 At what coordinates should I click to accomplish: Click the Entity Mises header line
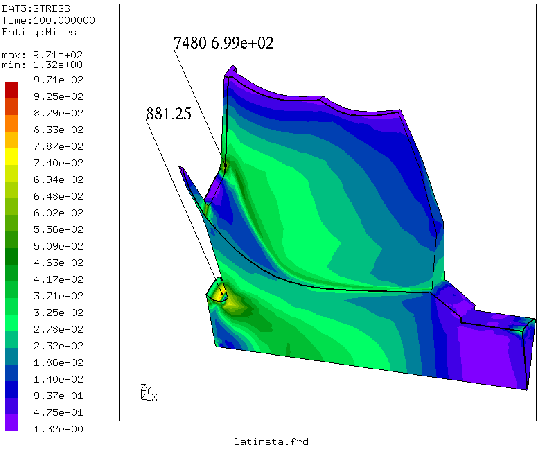(x=39, y=32)
